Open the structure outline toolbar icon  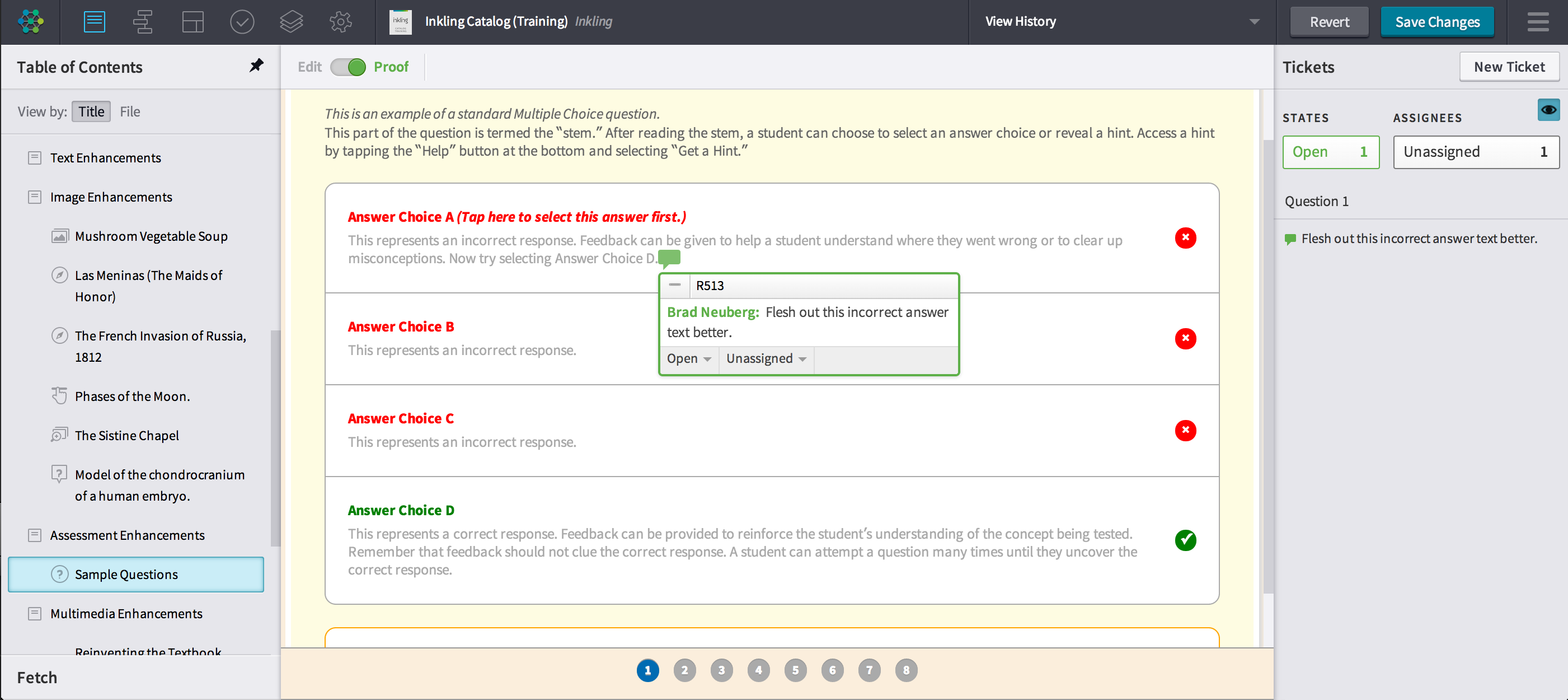pyautogui.click(x=143, y=22)
